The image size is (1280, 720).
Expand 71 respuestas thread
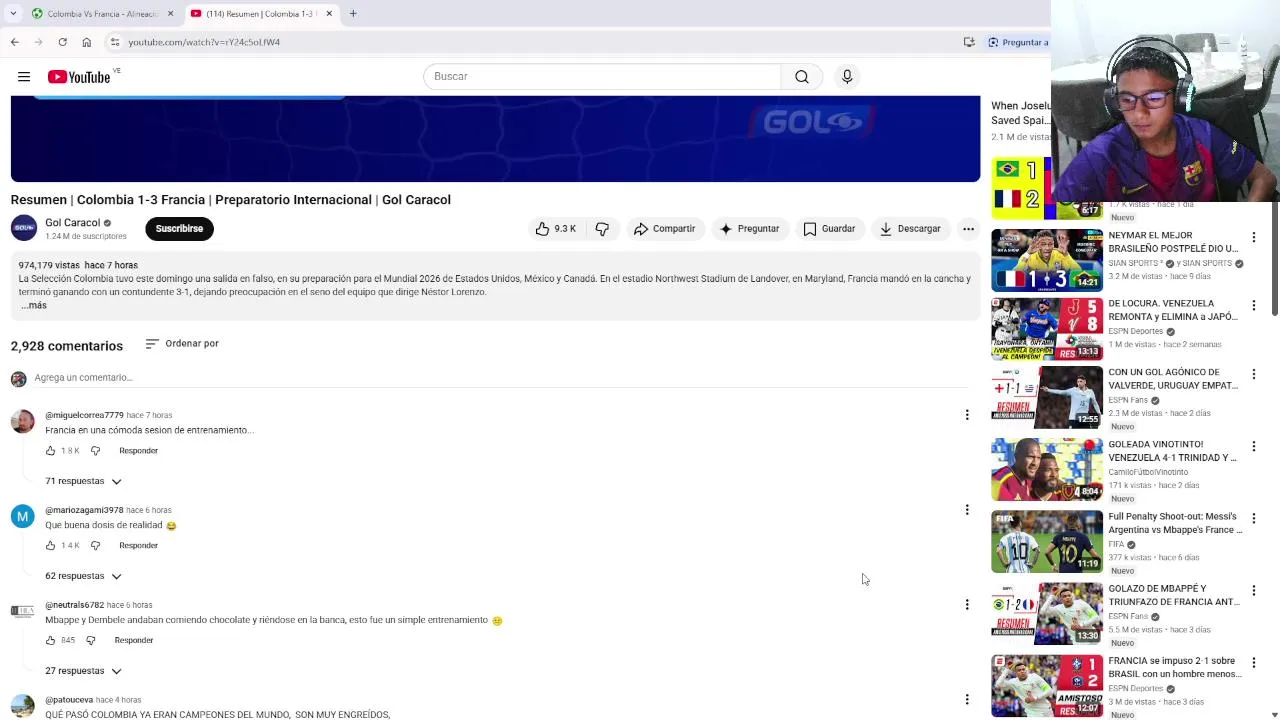click(83, 481)
